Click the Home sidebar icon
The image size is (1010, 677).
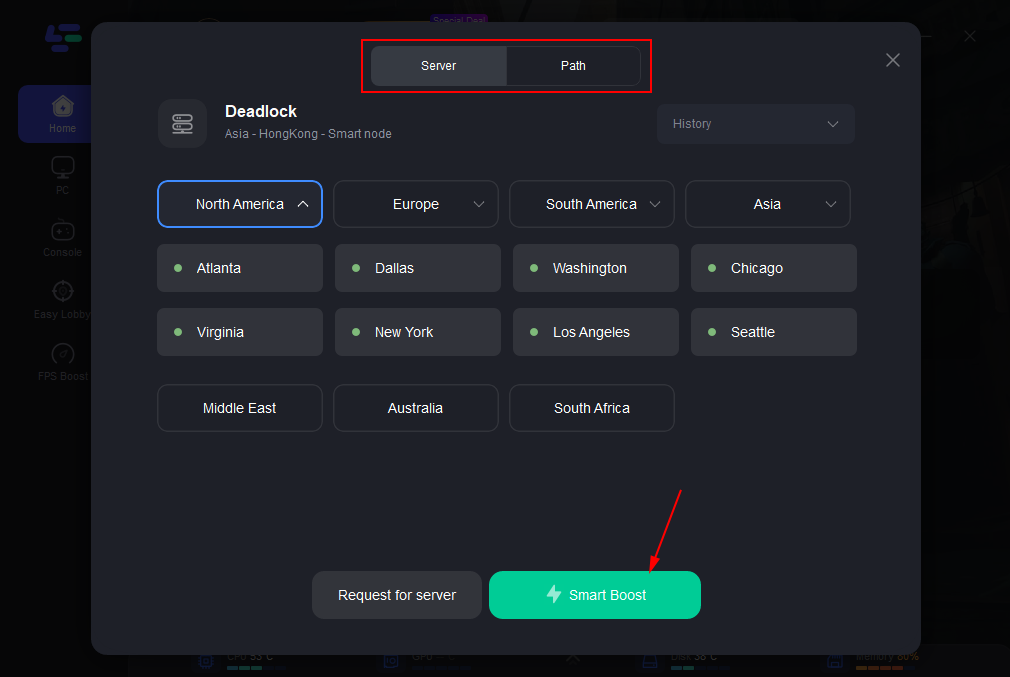pos(62,106)
